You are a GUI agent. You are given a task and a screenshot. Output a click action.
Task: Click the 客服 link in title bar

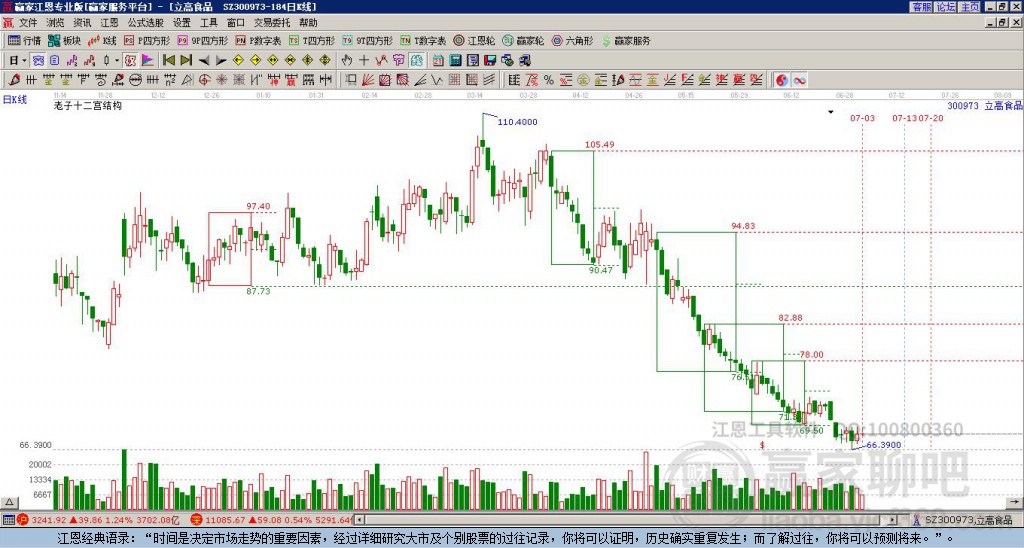pyautogui.click(x=921, y=7)
